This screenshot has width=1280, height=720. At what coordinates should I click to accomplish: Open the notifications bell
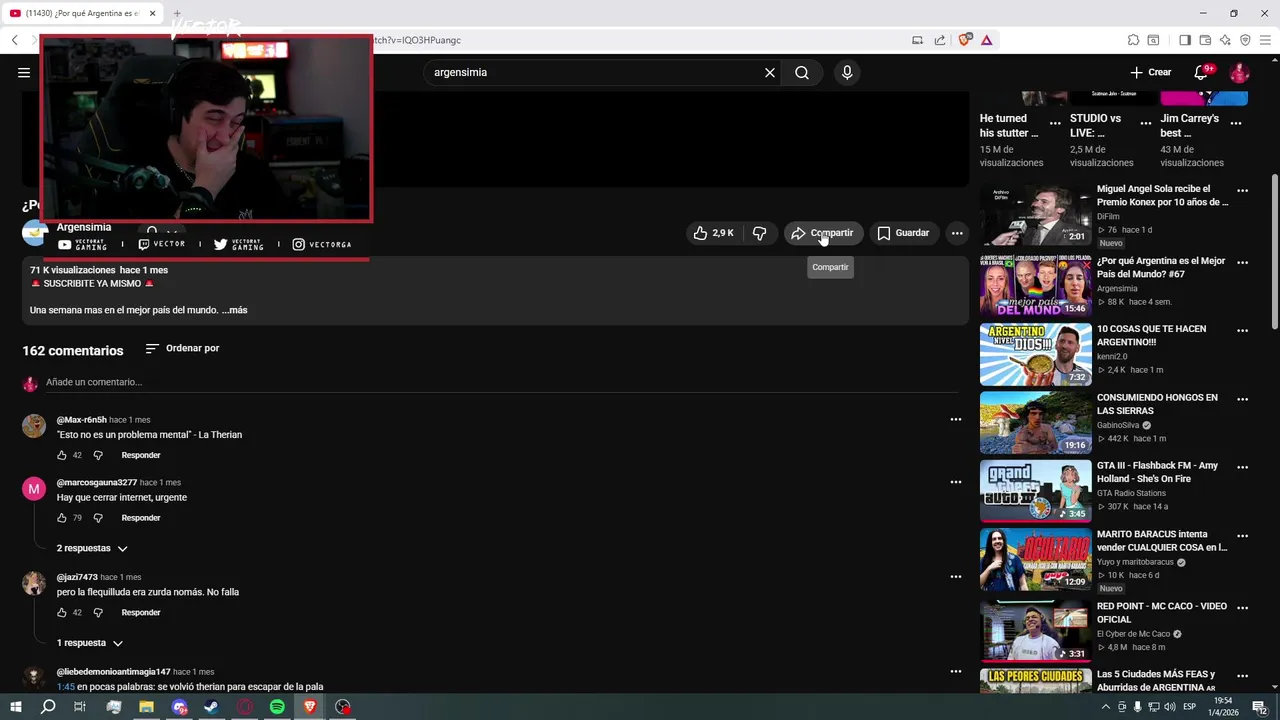pos(1201,72)
